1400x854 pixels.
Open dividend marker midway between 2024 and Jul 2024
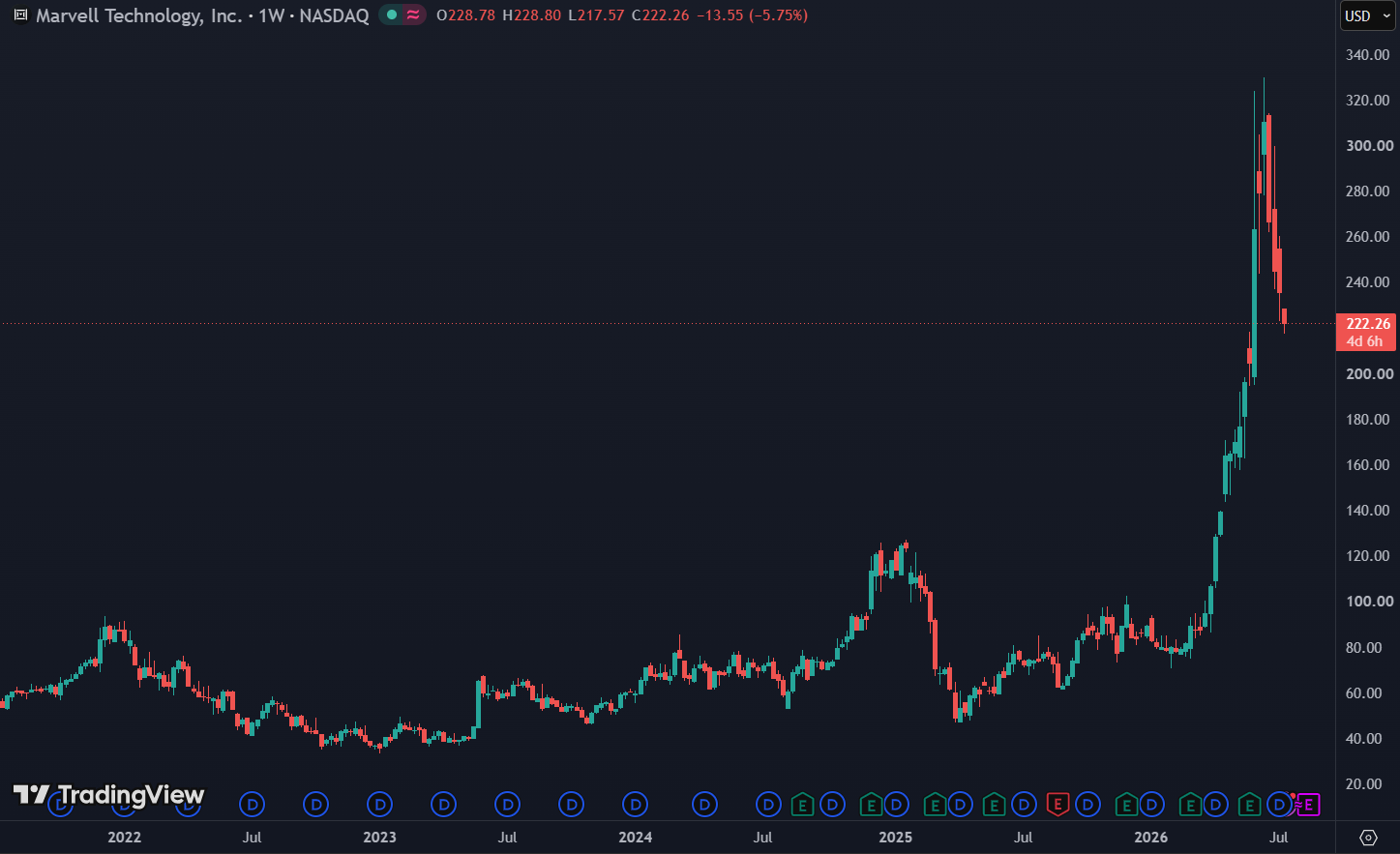(705, 804)
